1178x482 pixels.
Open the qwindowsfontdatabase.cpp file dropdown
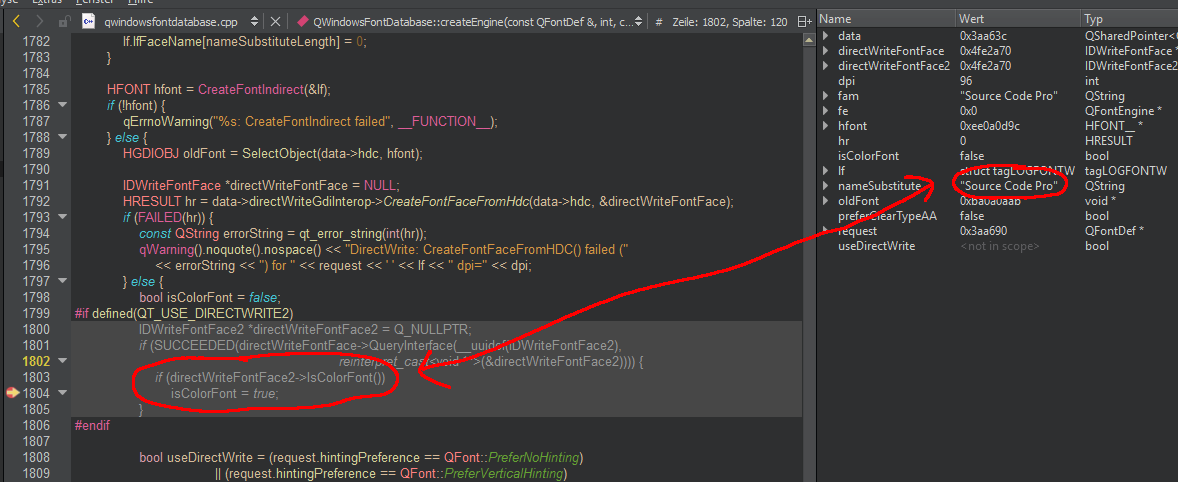click(252, 21)
